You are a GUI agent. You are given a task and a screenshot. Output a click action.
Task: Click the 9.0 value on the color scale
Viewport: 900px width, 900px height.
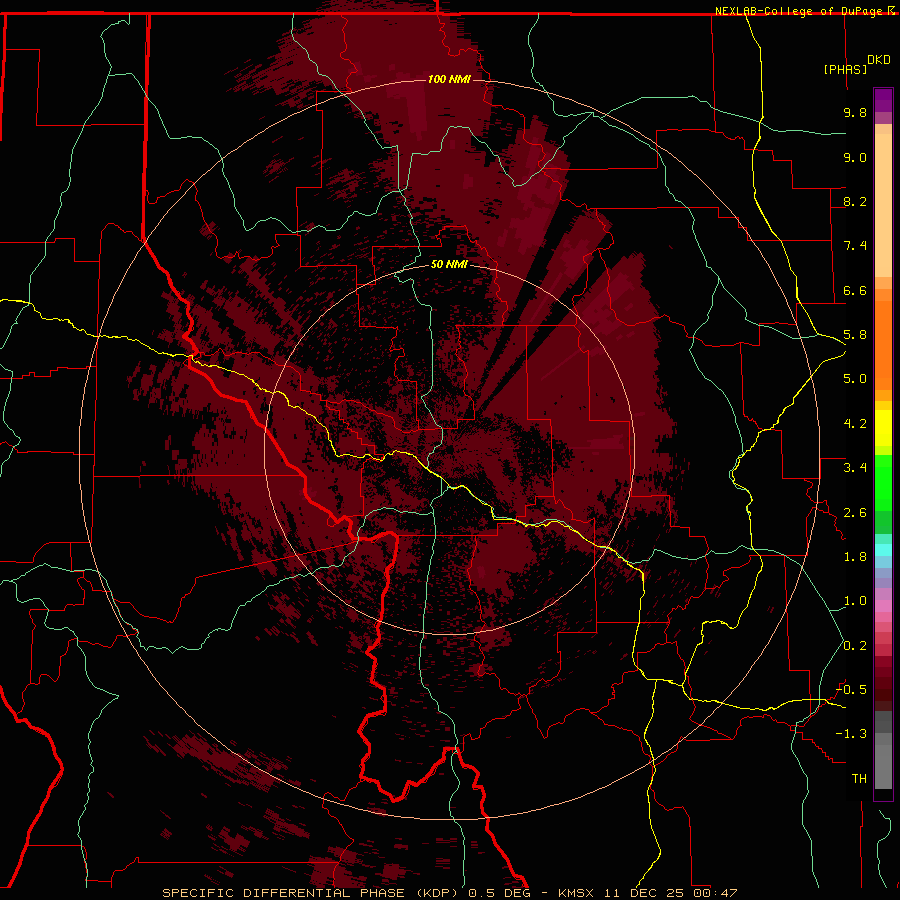(855, 157)
